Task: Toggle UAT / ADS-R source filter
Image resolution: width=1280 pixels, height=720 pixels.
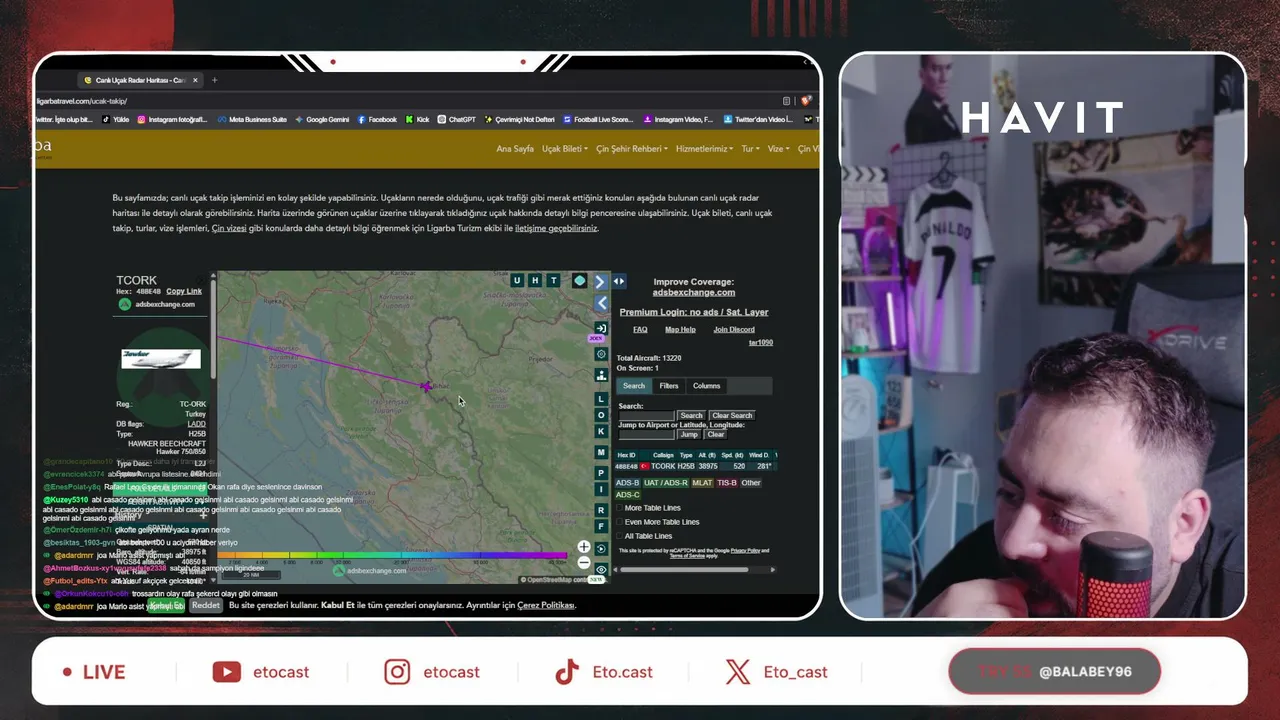Action: [666, 483]
